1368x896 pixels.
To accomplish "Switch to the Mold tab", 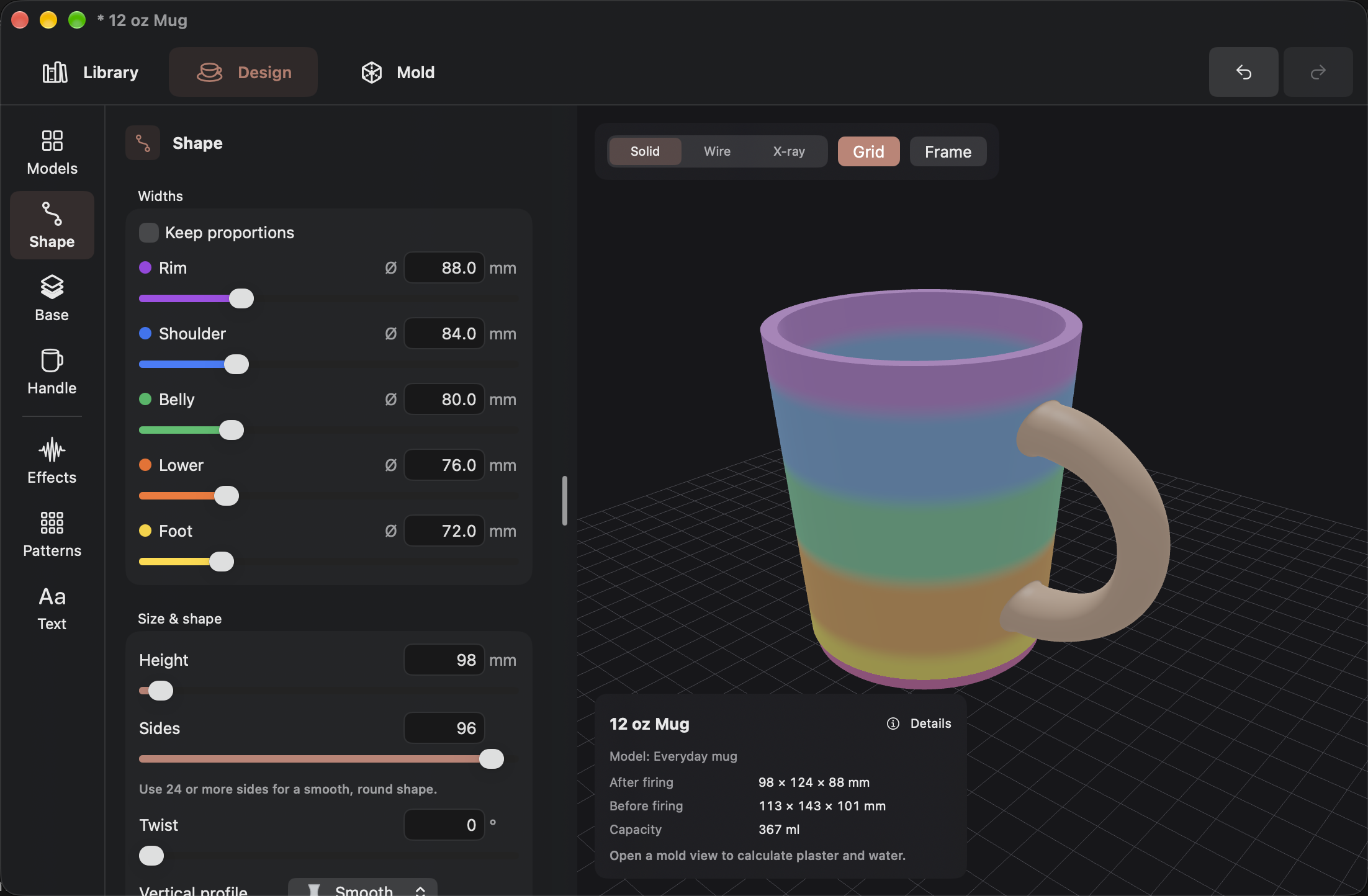I will 398,72.
